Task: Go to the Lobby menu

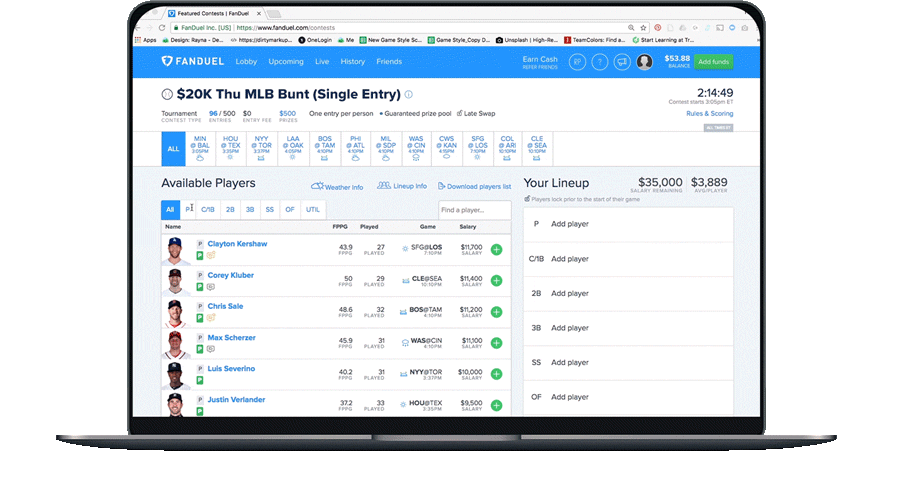Action: pyautogui.click(x=246, y=61)
